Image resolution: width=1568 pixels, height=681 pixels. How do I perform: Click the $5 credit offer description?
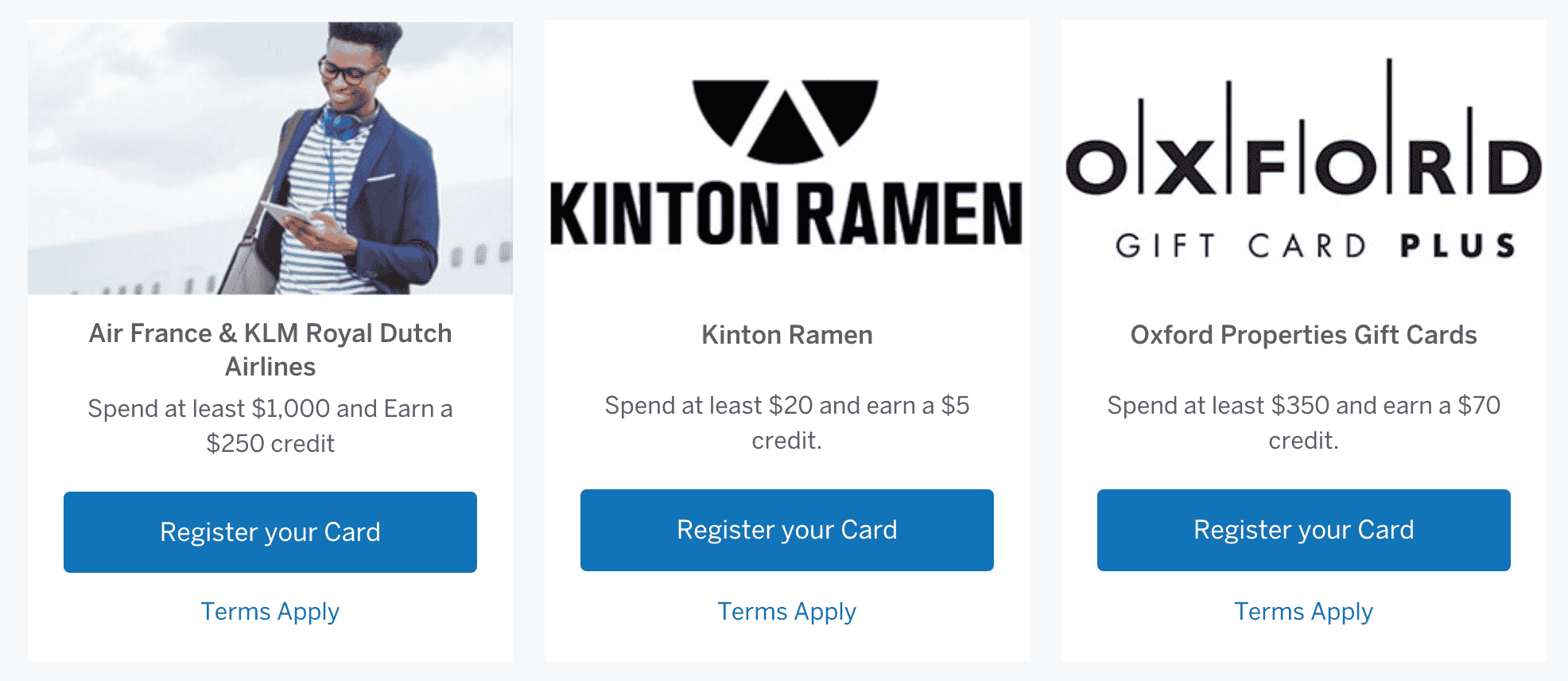pos(786,422)
